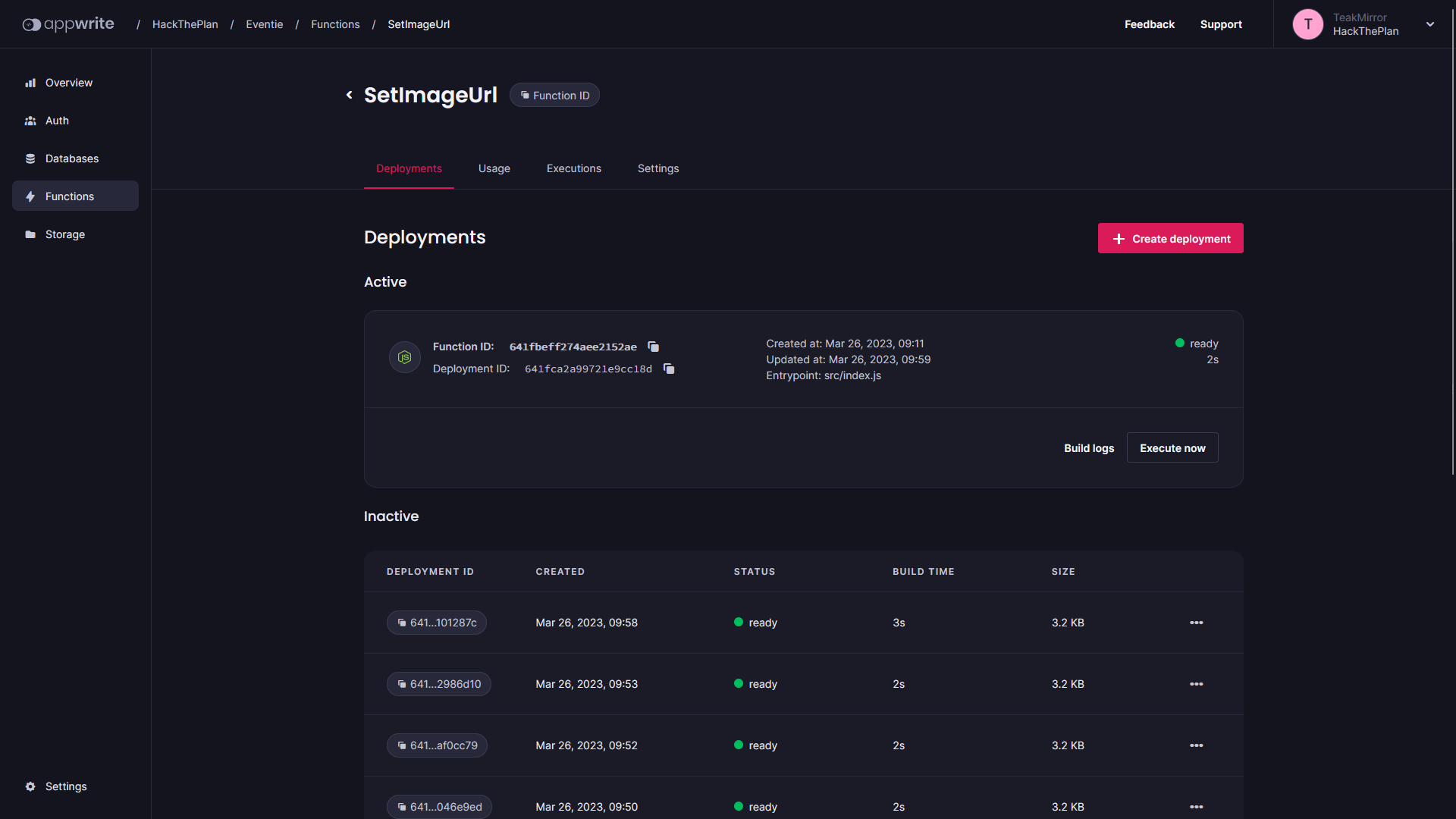Screen dimensions: 1456x819
Task: Click Create deployment button
Action: pyautogui.click(x=1170, y=238)
